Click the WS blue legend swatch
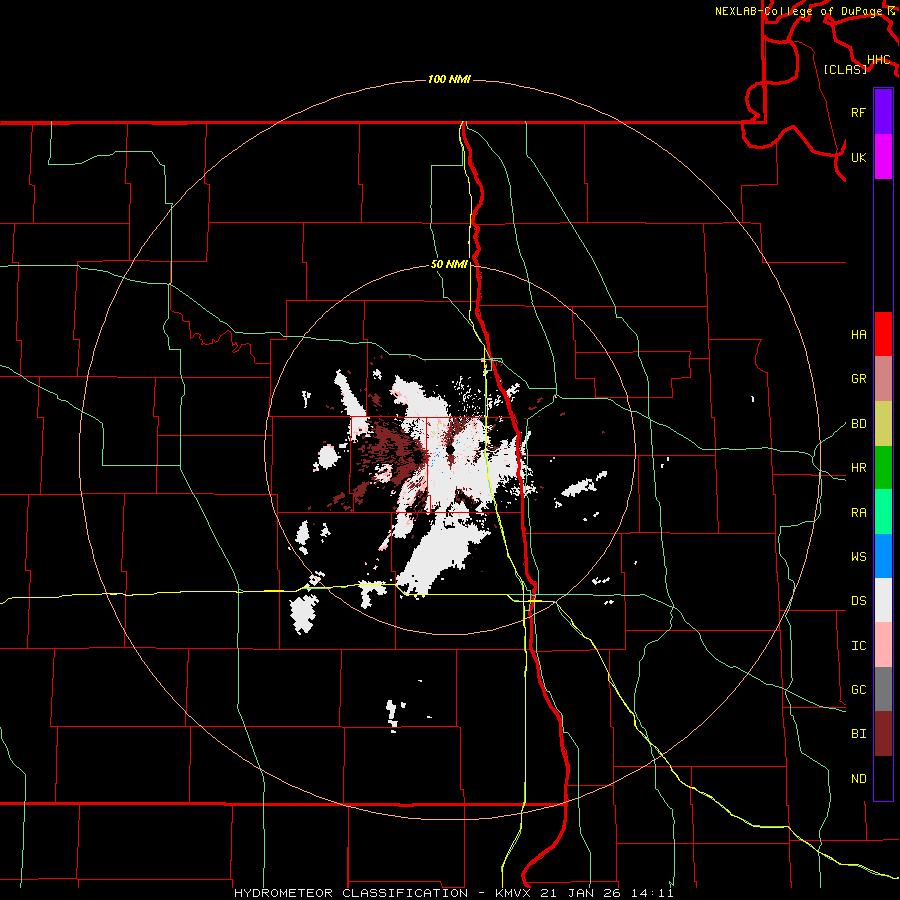 (x=883, y=556)
